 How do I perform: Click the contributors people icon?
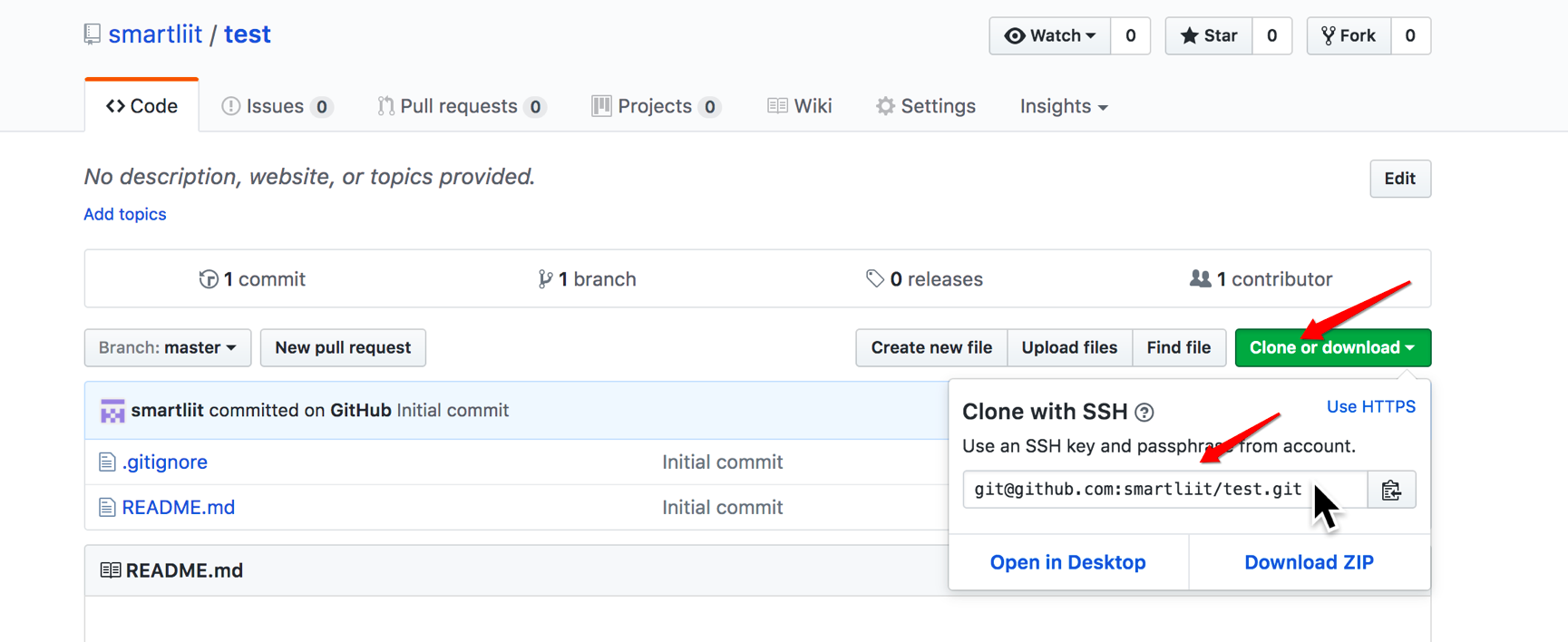point(1200,279)
